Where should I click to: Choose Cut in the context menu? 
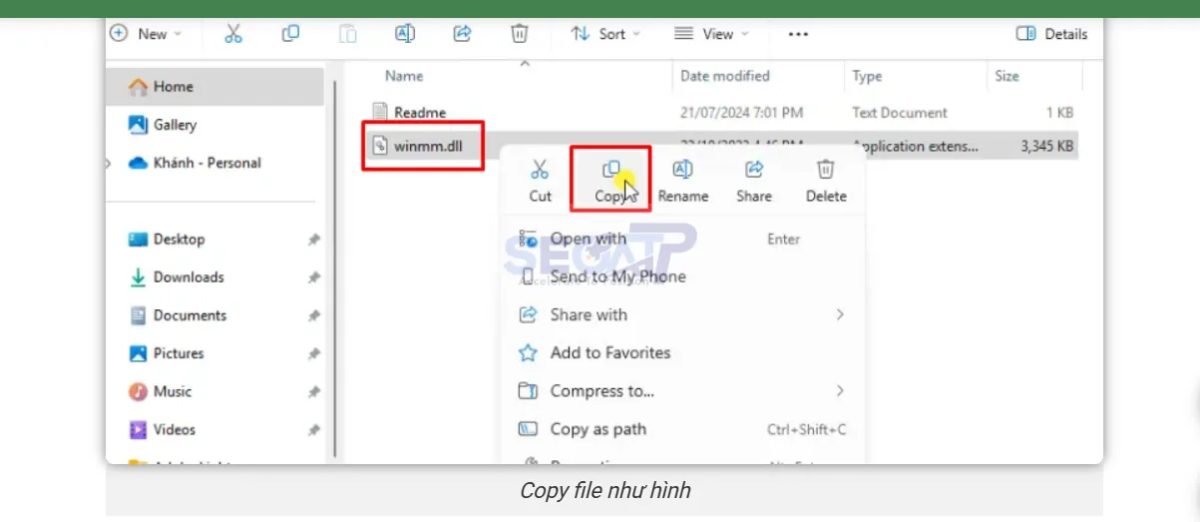coord(540,181)
